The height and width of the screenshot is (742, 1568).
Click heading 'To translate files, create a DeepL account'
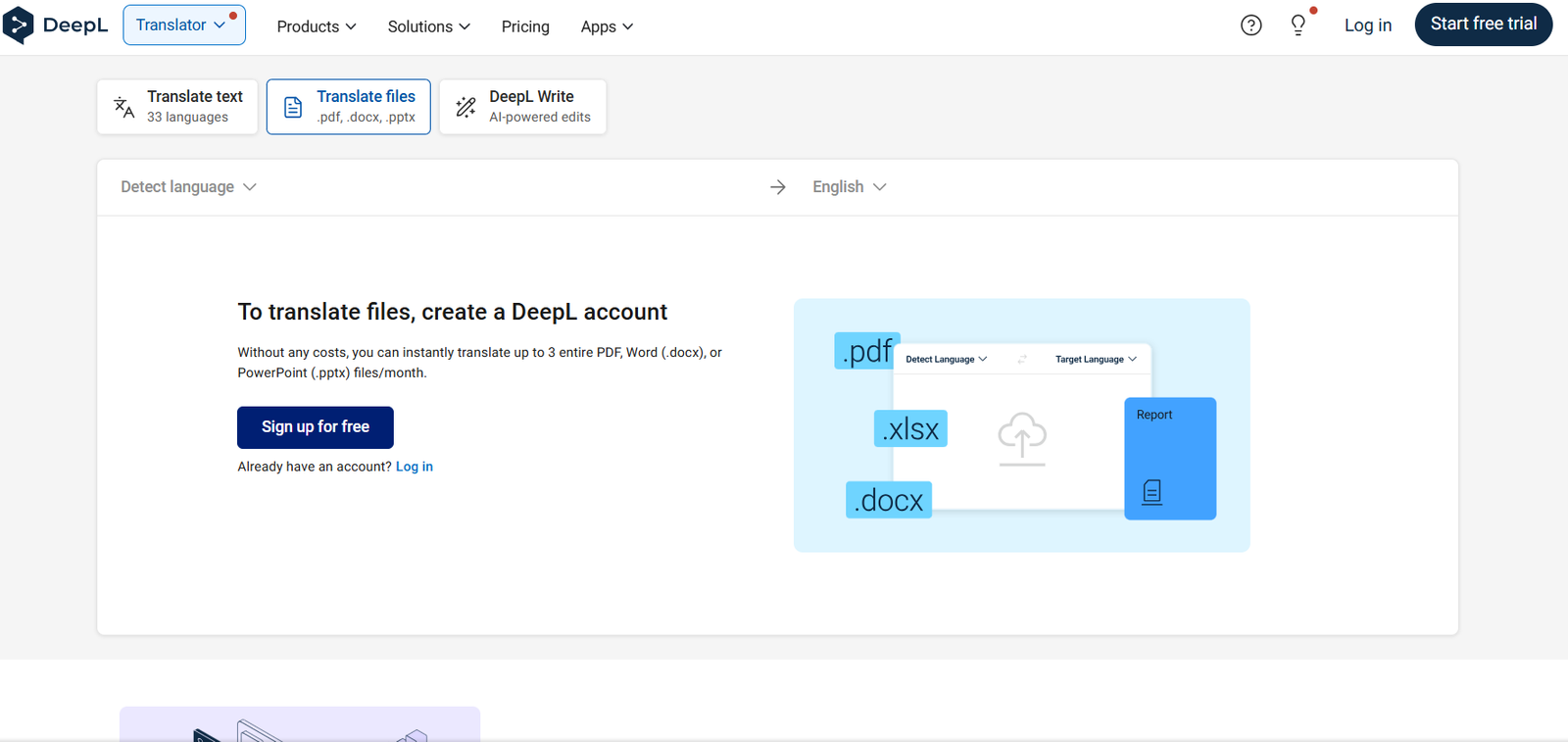pyautogui.click(x=453, y=312)
